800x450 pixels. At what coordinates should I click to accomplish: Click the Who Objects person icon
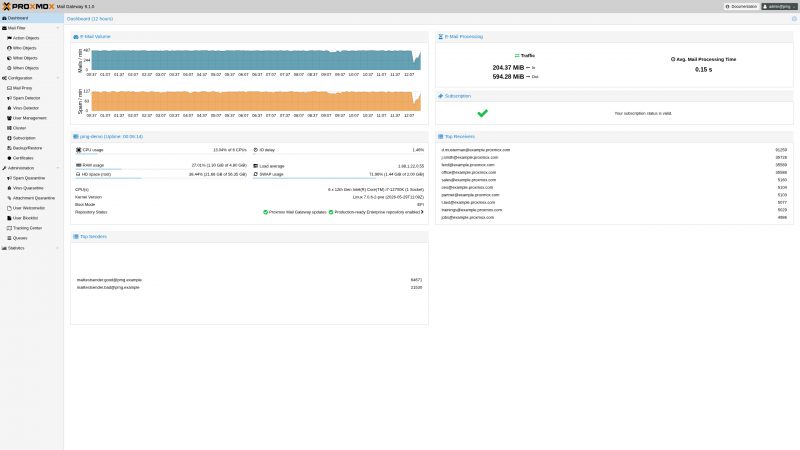pyautogui.click(x=9, y=48)
